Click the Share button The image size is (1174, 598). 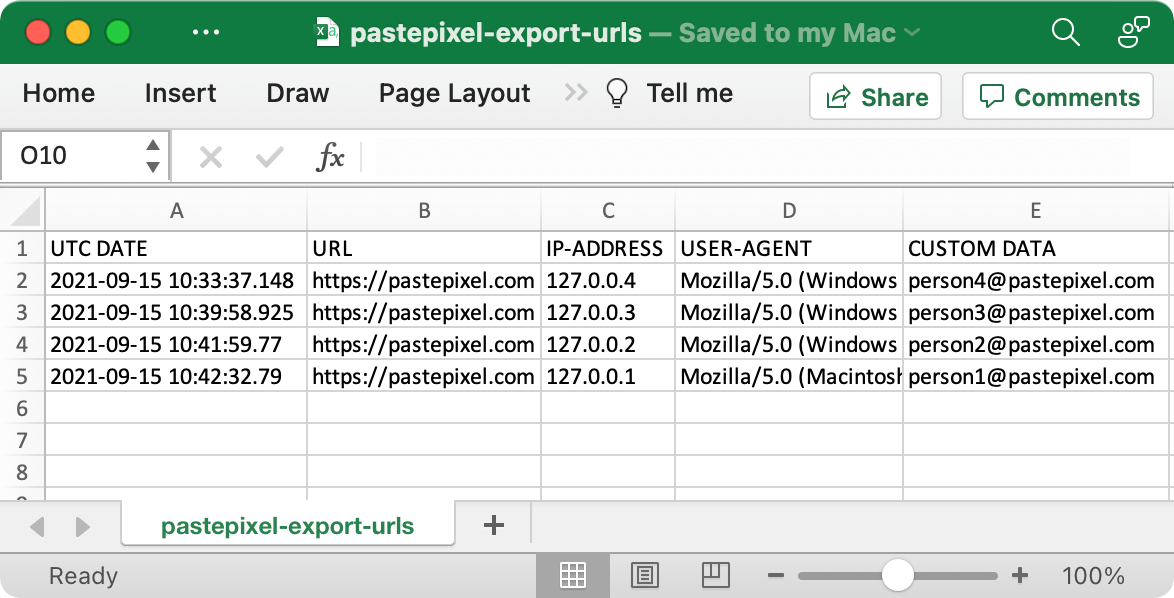coord(875,97)
